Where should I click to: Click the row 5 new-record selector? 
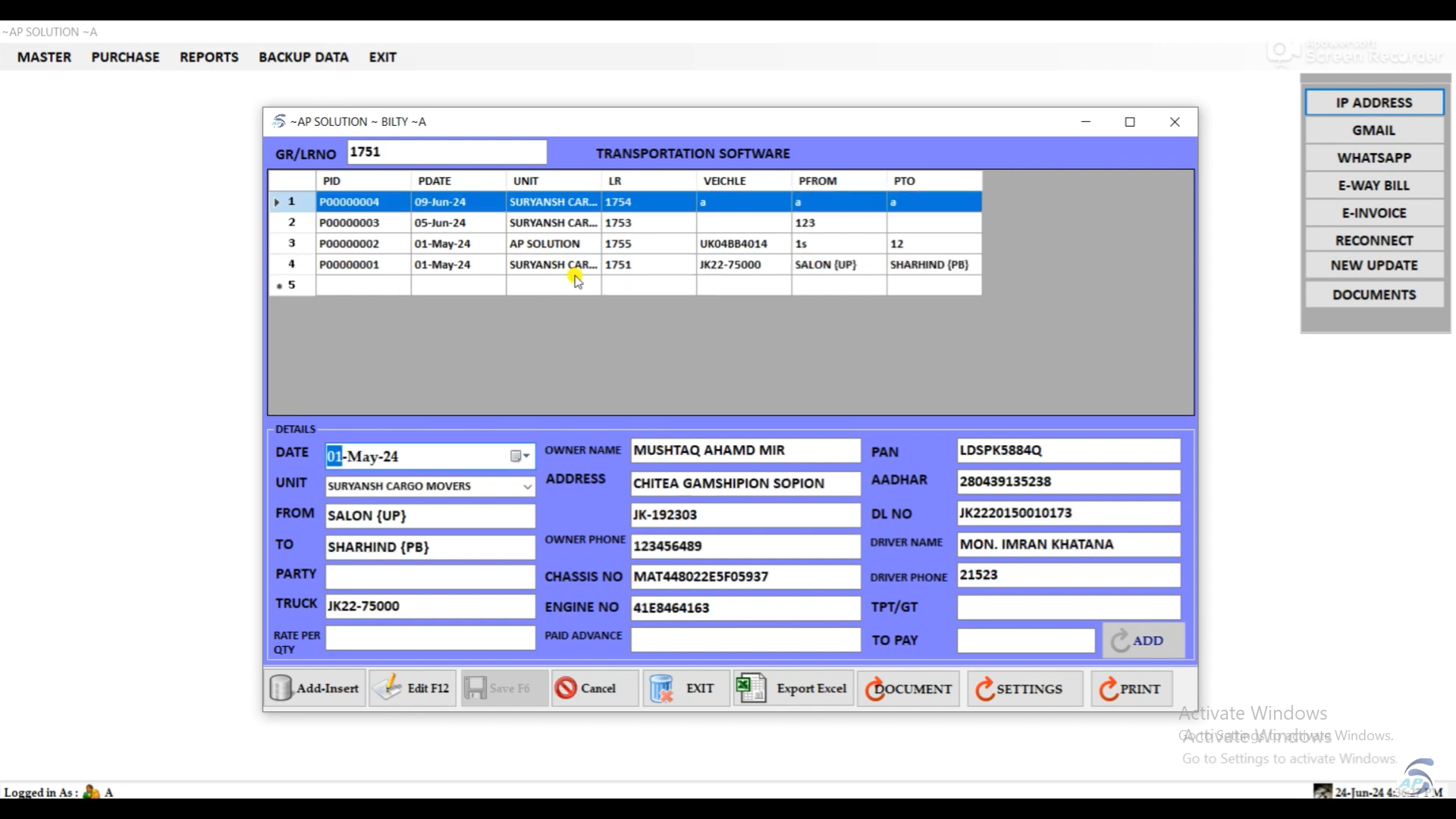292,285
